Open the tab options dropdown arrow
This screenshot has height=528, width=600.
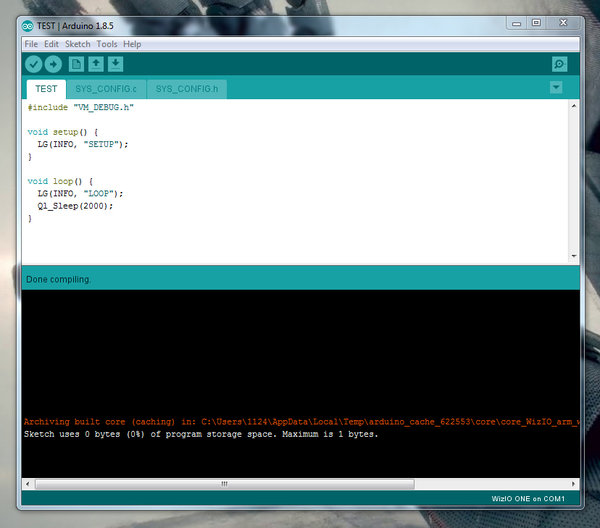point(556,88)
